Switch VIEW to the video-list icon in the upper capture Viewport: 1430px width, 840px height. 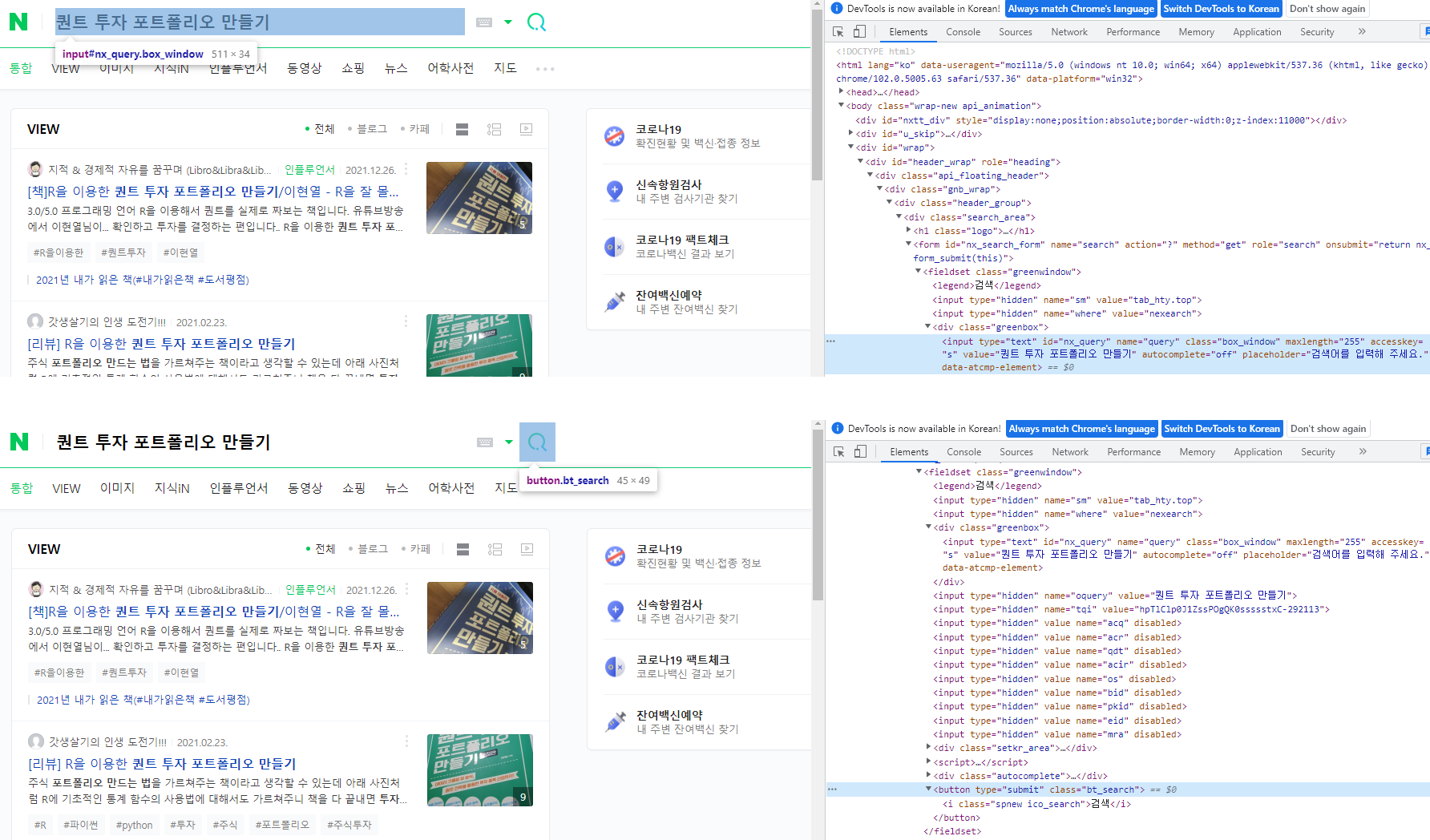click(526, 129)
